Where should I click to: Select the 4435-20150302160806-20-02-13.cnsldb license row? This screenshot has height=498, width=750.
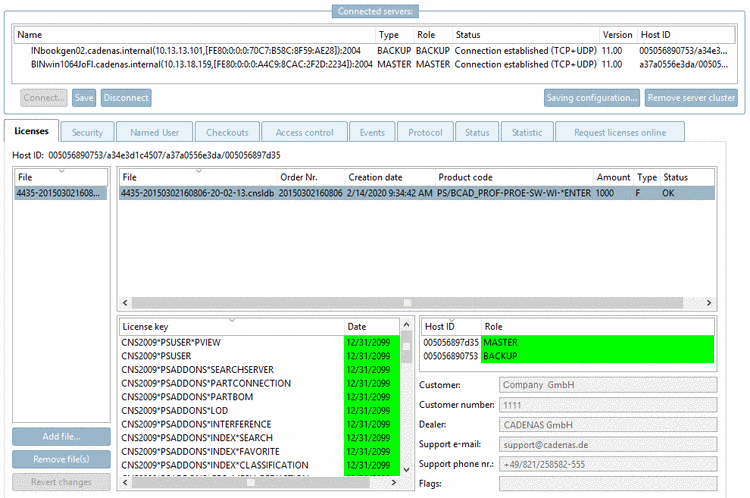pyautogui.click(x=417, y=193)
